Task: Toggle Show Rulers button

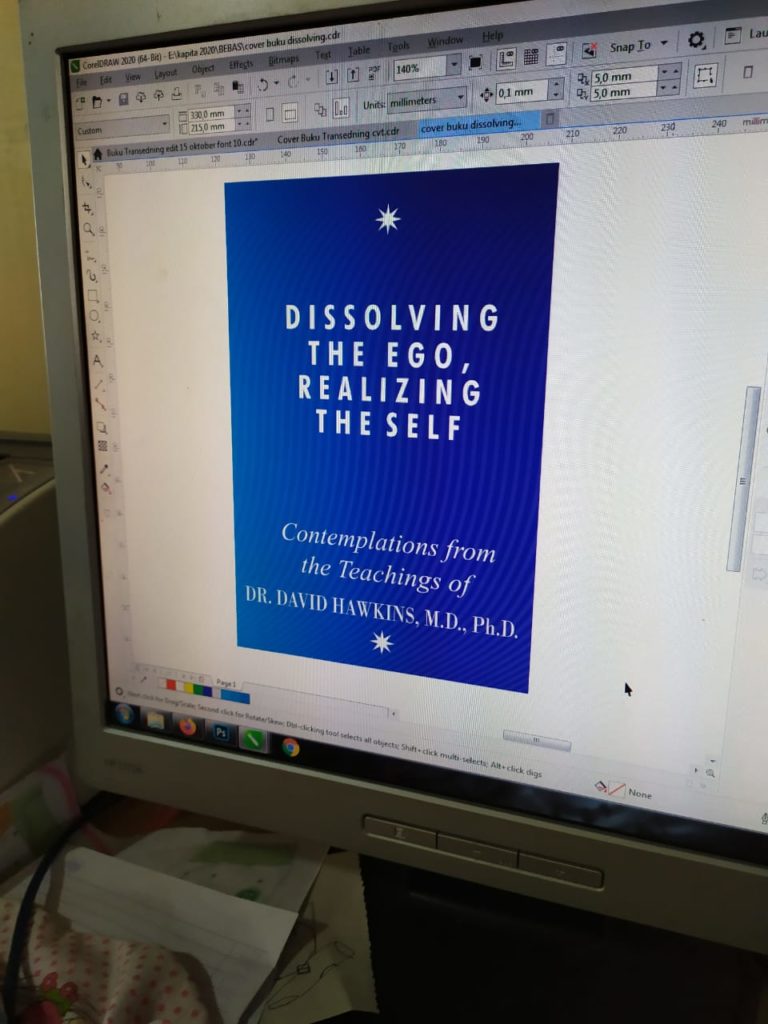Action: [507, 59]
